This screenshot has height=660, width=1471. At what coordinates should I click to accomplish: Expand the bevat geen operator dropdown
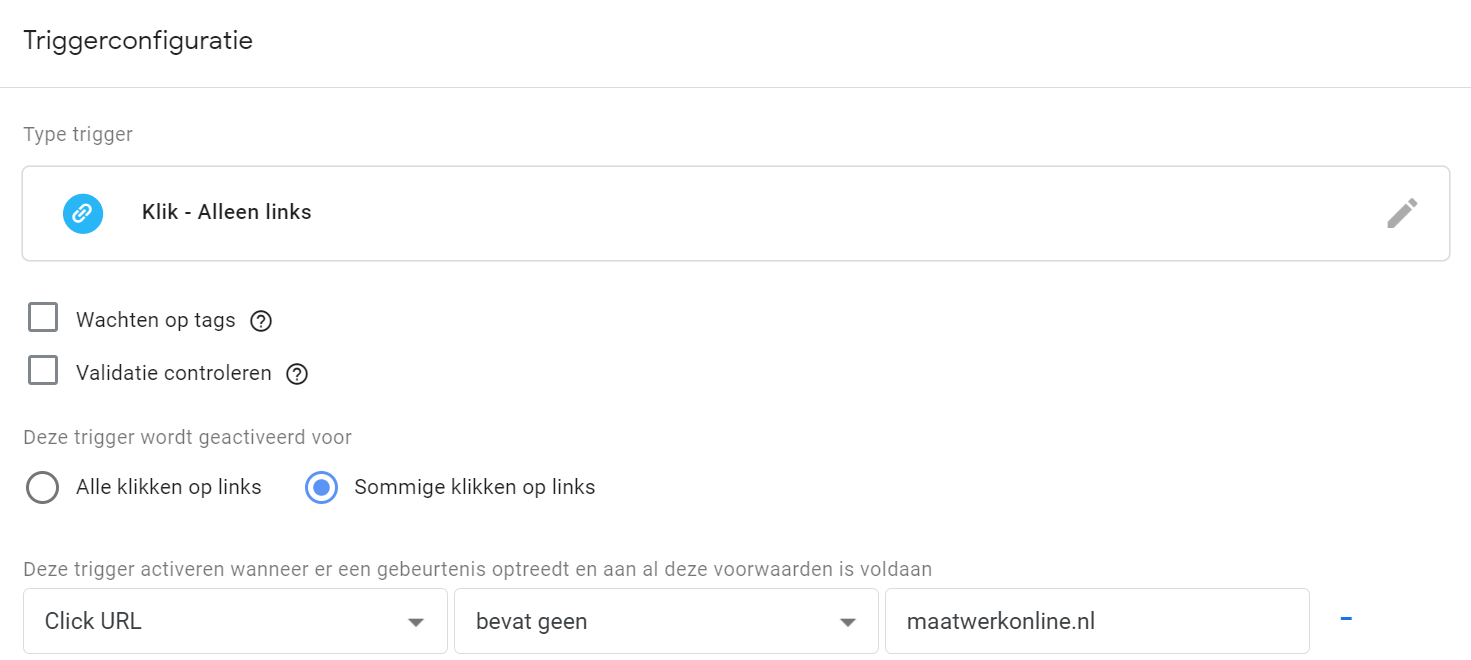pos(666,621)
